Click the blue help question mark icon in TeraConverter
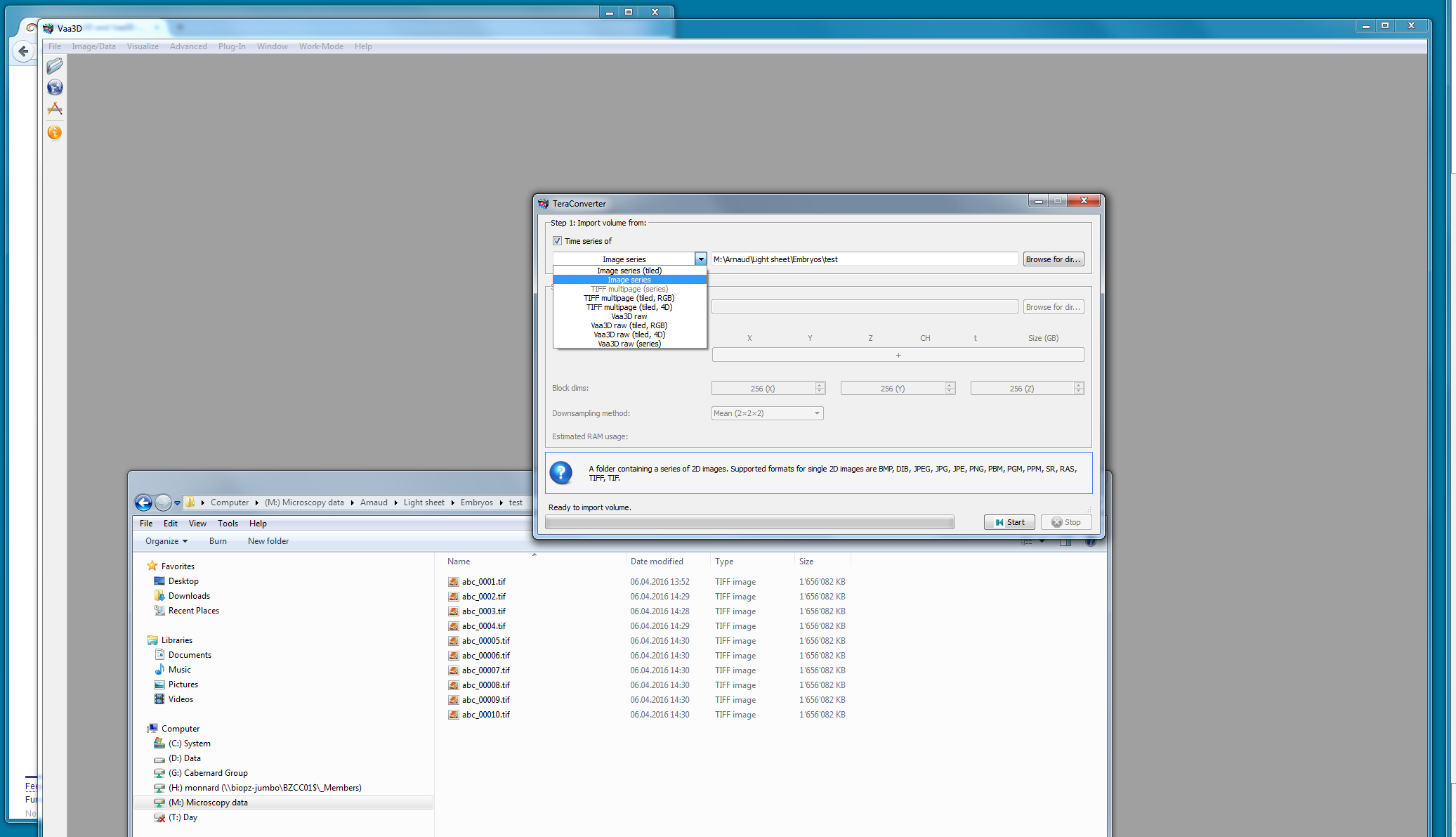The width and height of the screenshot is (1456, 837). [x=560, y=472]
